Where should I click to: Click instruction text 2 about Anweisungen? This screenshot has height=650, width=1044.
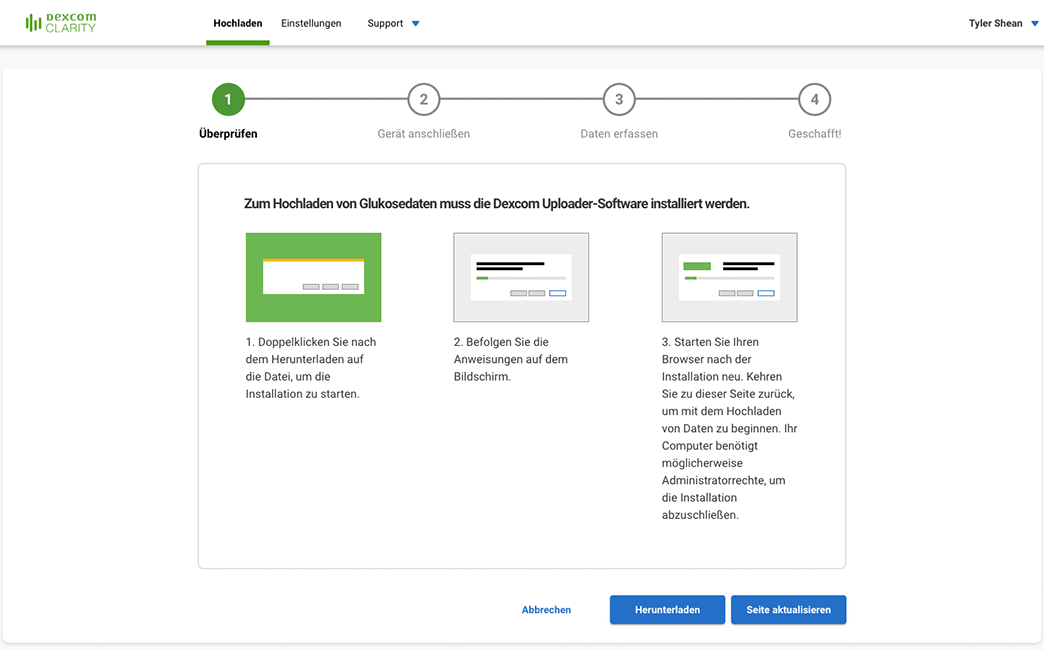511,359
